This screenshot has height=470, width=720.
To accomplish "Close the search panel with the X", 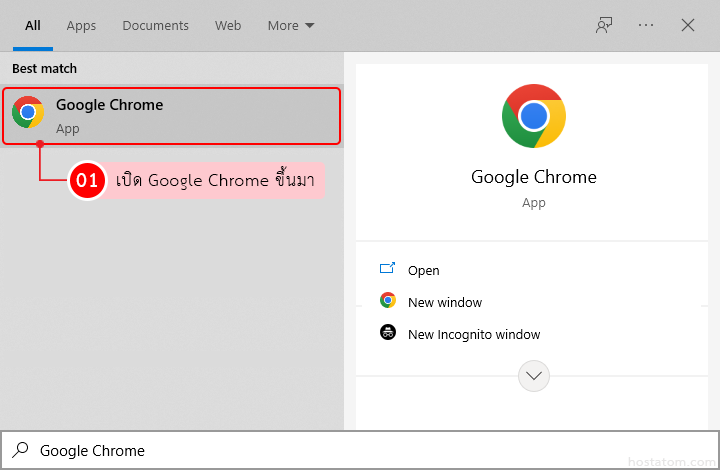I will [688, 26].
